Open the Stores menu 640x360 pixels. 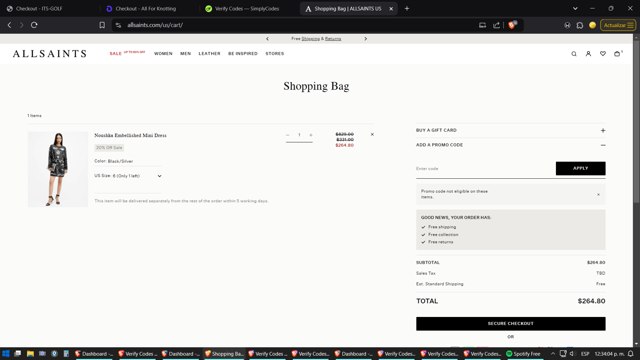[275, 53]
